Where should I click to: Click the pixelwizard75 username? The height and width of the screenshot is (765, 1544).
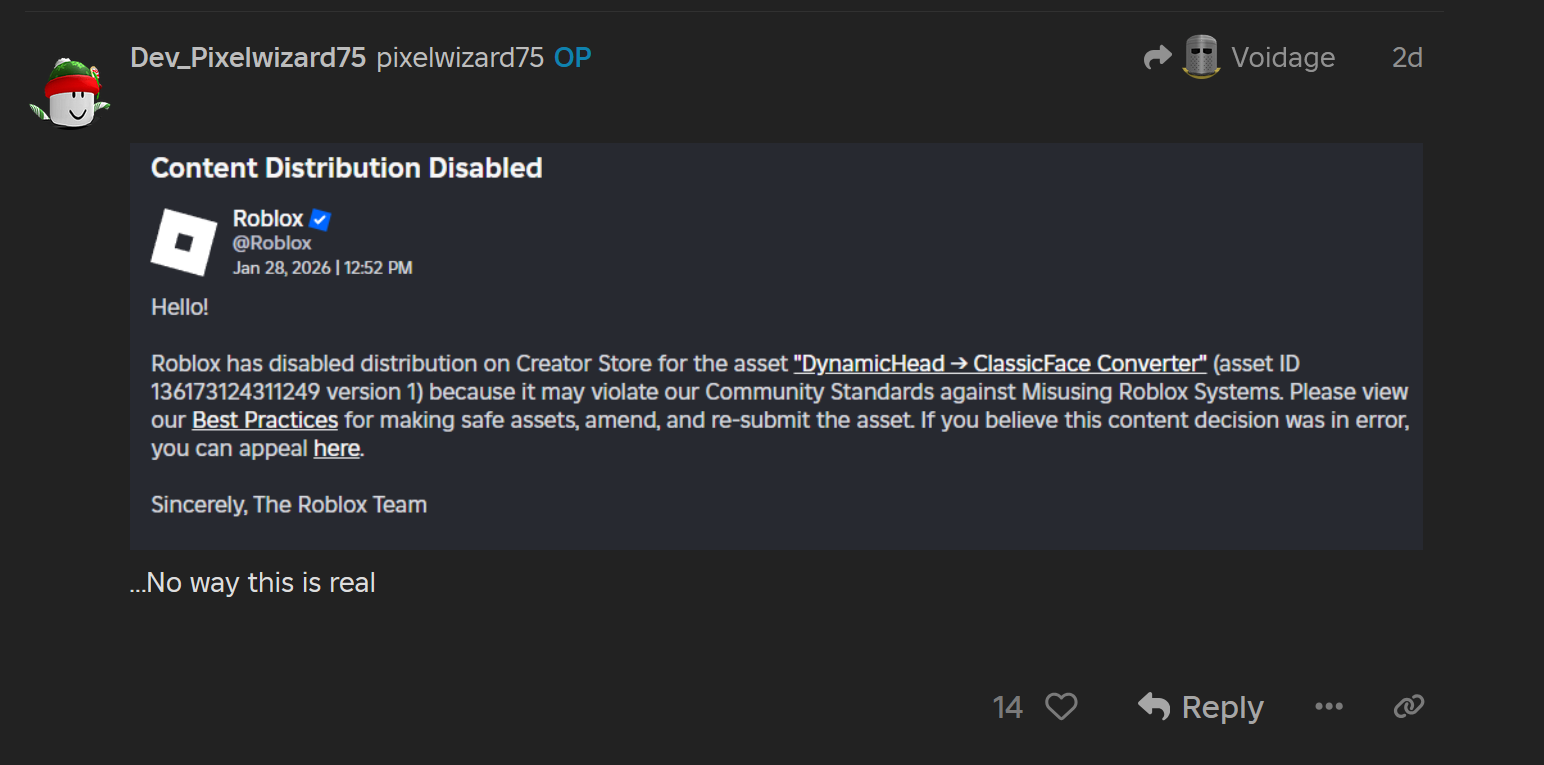pos(460,58)
